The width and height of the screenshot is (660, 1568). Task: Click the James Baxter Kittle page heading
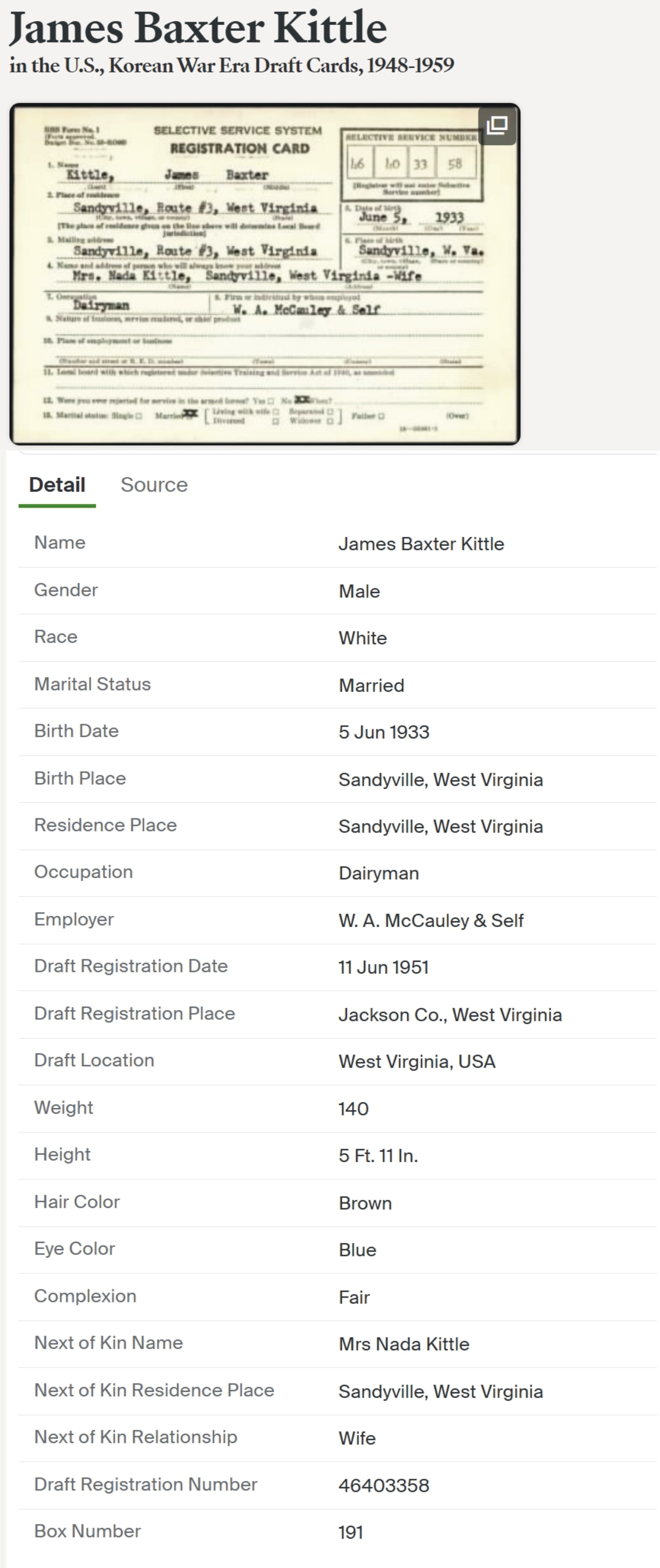pos(198,28)
